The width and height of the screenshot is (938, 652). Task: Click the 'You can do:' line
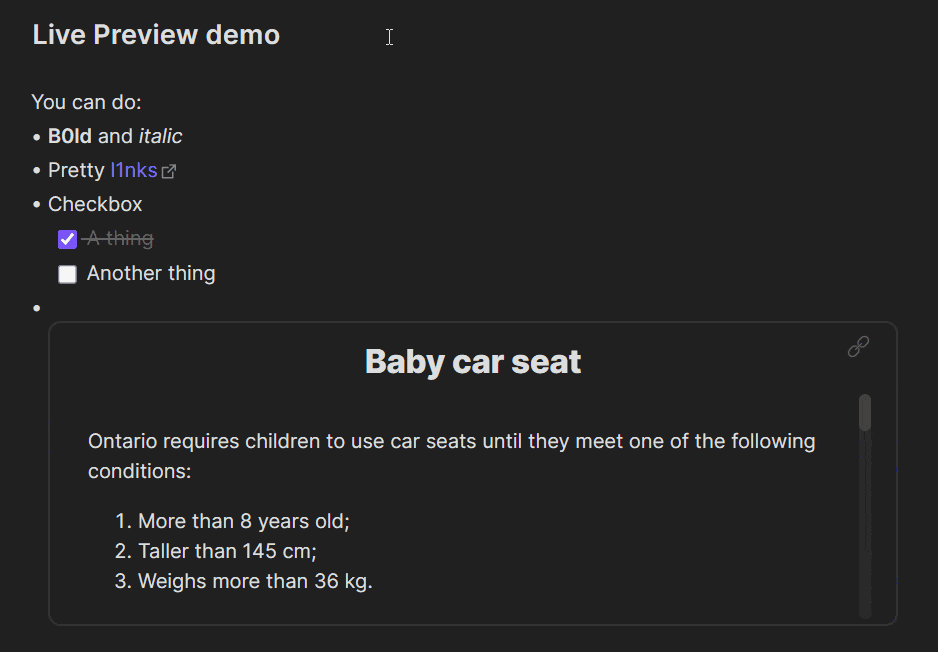point(86,102)
